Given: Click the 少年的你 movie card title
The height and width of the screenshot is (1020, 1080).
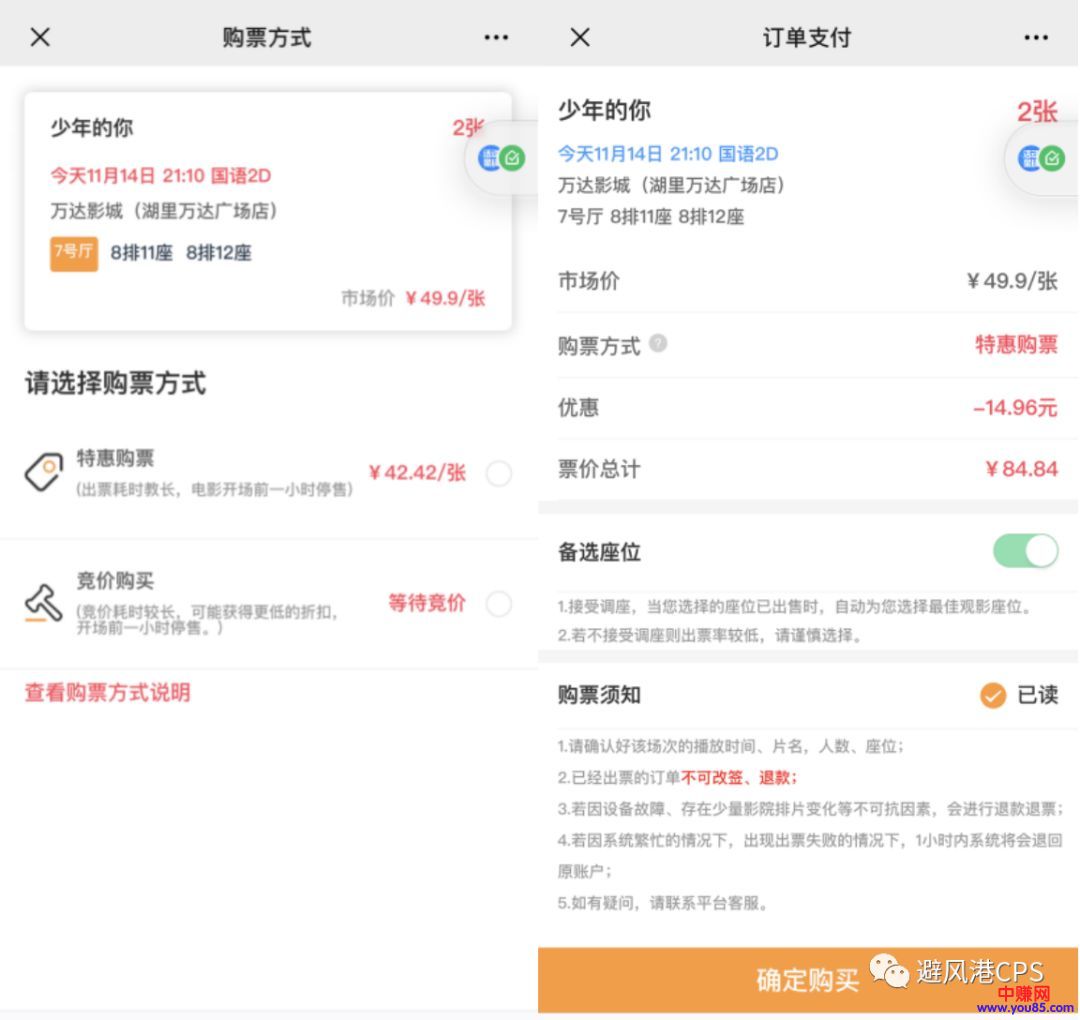Looking at the screenshot, I should point(92,128).
